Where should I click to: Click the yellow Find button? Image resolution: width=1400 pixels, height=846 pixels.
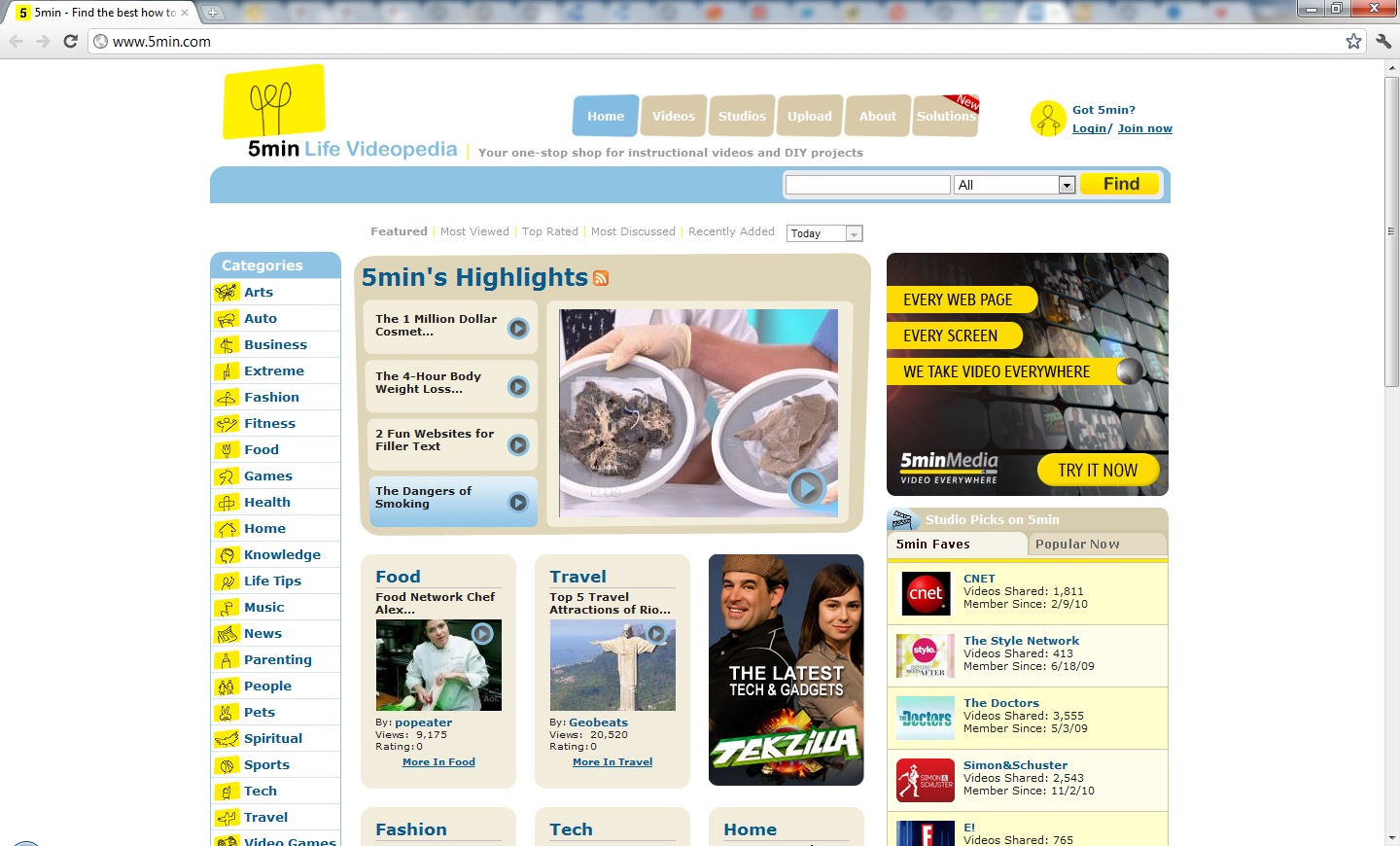(x=1120, y=184)
